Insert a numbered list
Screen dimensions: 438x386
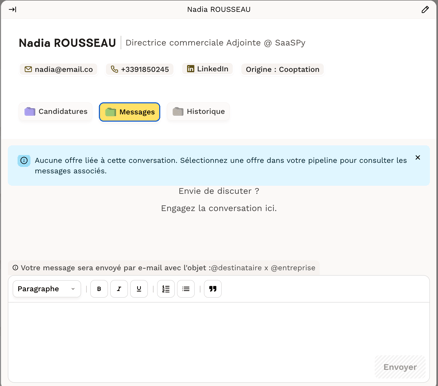pos(166,289)
